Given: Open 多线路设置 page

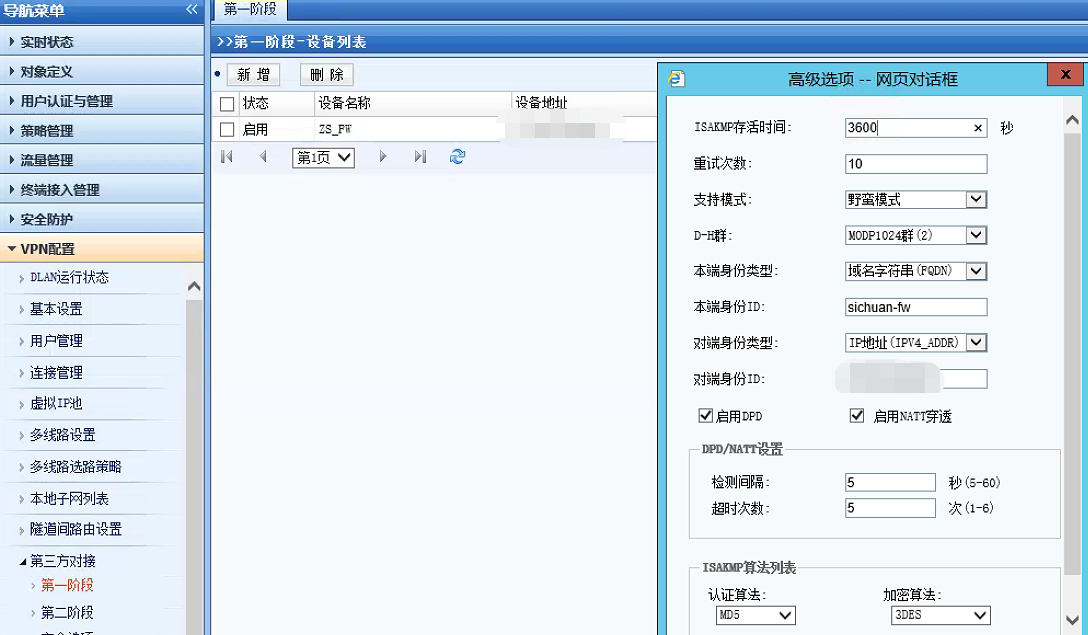Looking at the screenshot, I should click(62, 435).
